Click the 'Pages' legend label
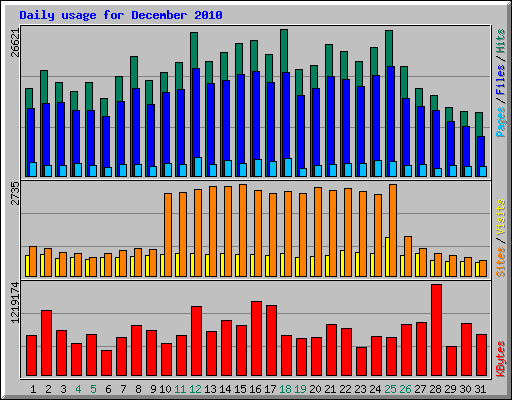The height and width of the screenshot is (400, 512). click(500, 122)
